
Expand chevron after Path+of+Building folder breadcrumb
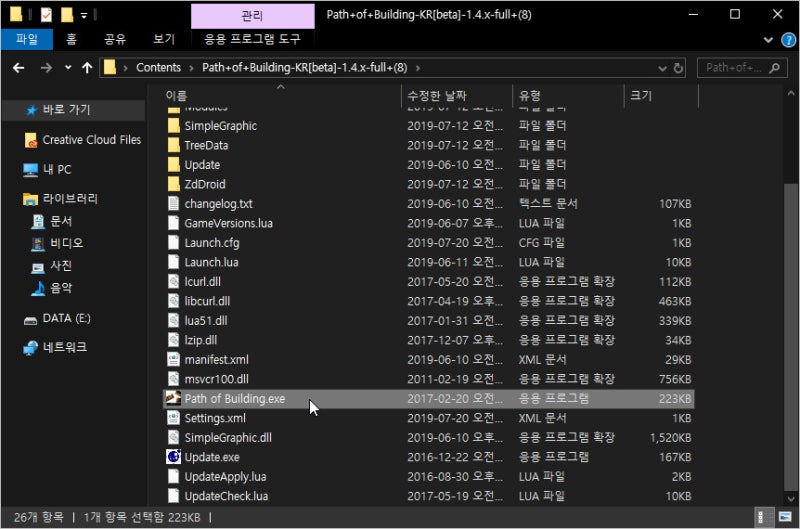(x=418, y=68)
